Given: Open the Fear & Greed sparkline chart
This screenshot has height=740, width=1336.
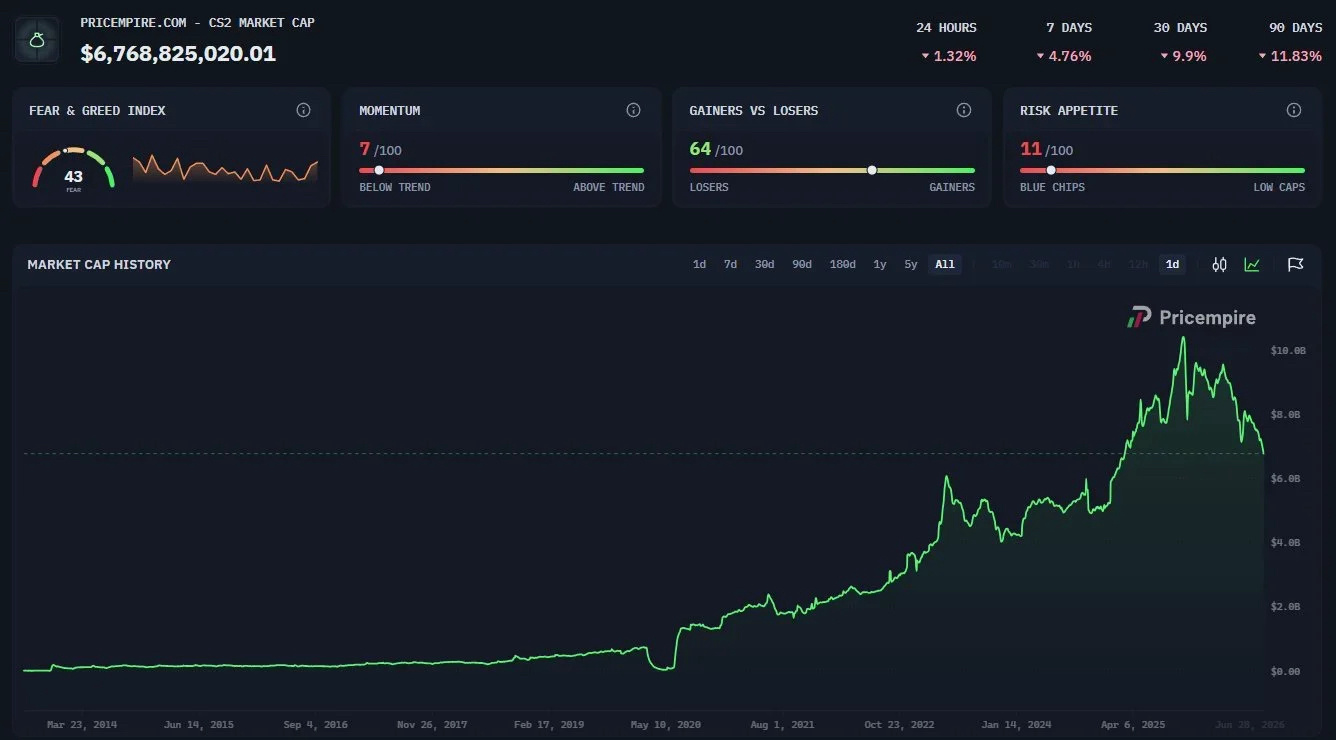Looking at the screenshot, I should (x=225, y=168).
